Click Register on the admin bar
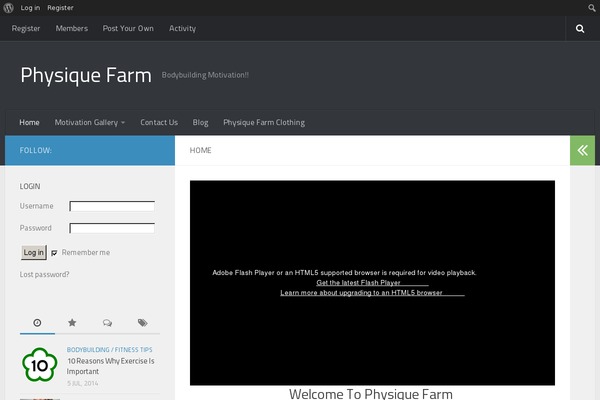 point(60,8)
